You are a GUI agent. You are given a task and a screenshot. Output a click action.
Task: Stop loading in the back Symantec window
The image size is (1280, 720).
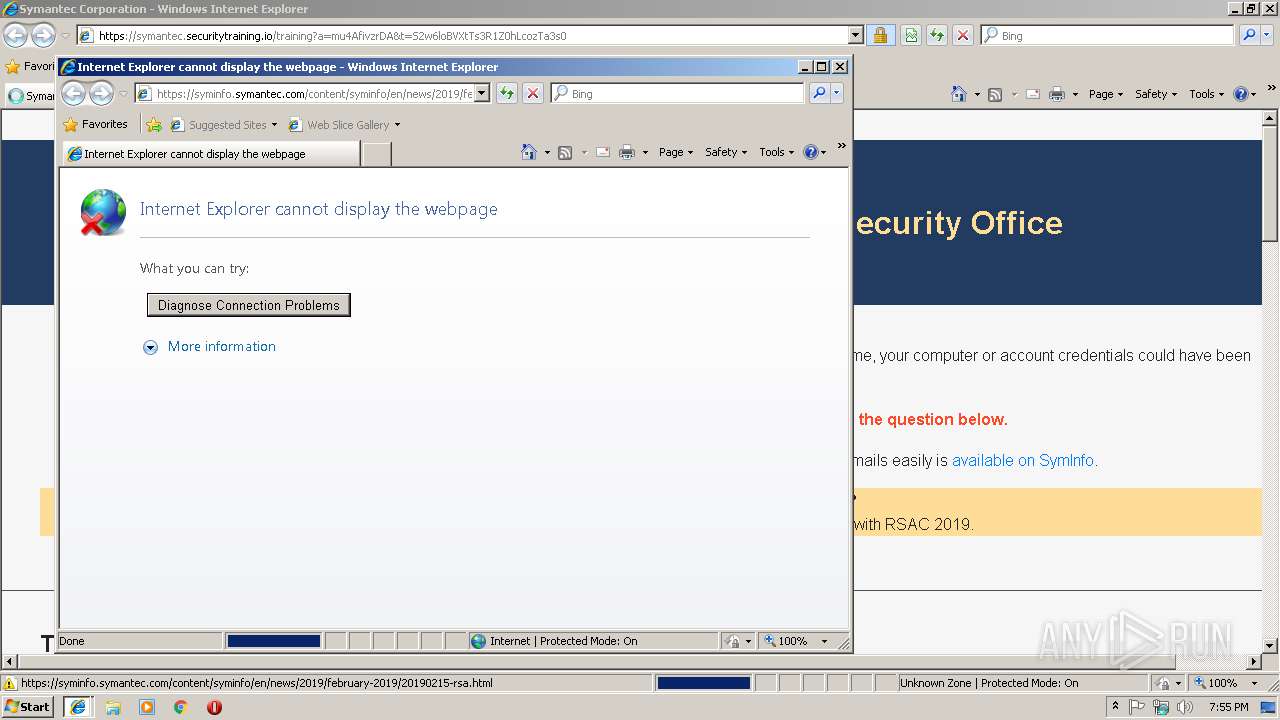963,35
